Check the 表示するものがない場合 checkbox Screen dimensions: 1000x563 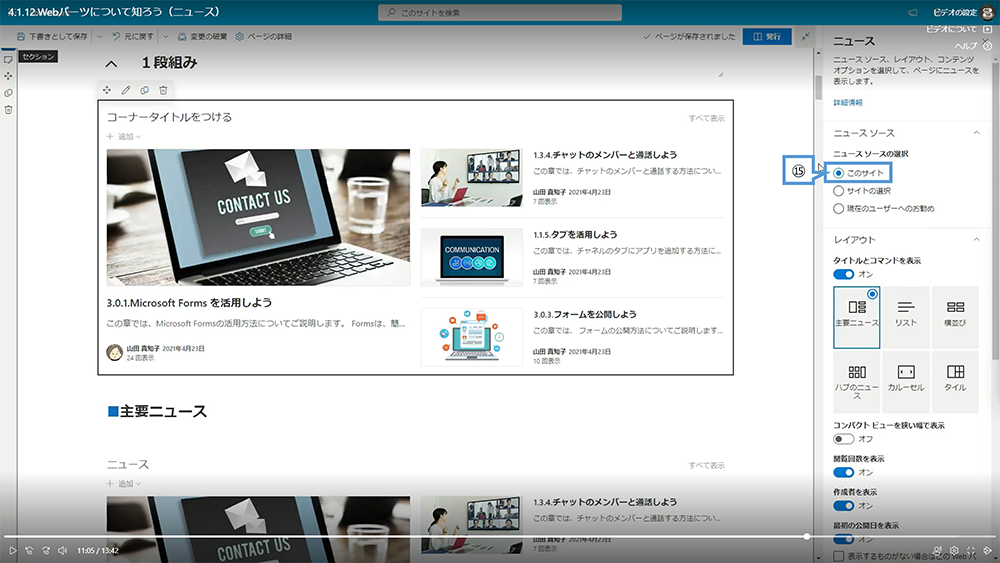tap(839, 556)
